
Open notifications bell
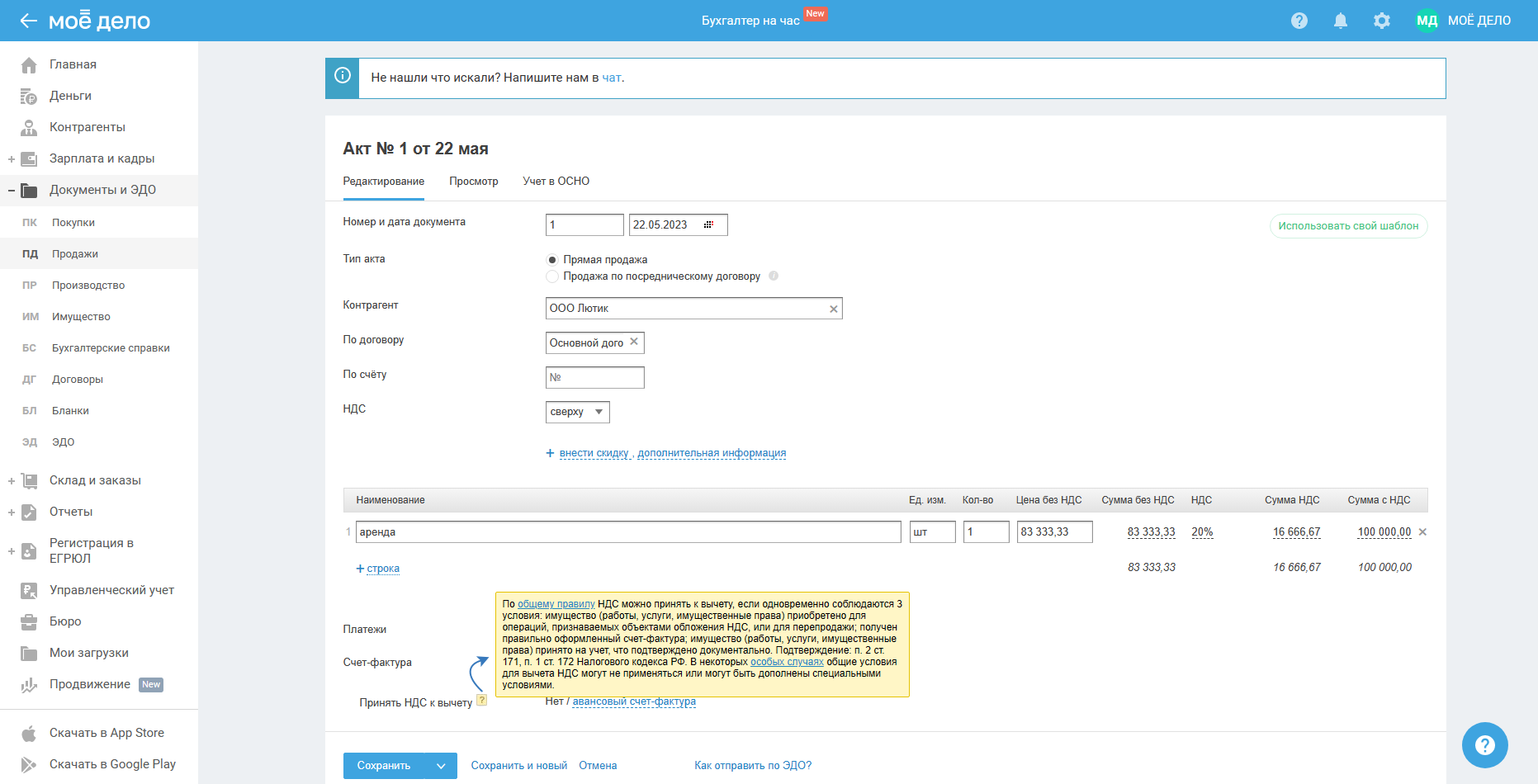(x=1341, y=21)
